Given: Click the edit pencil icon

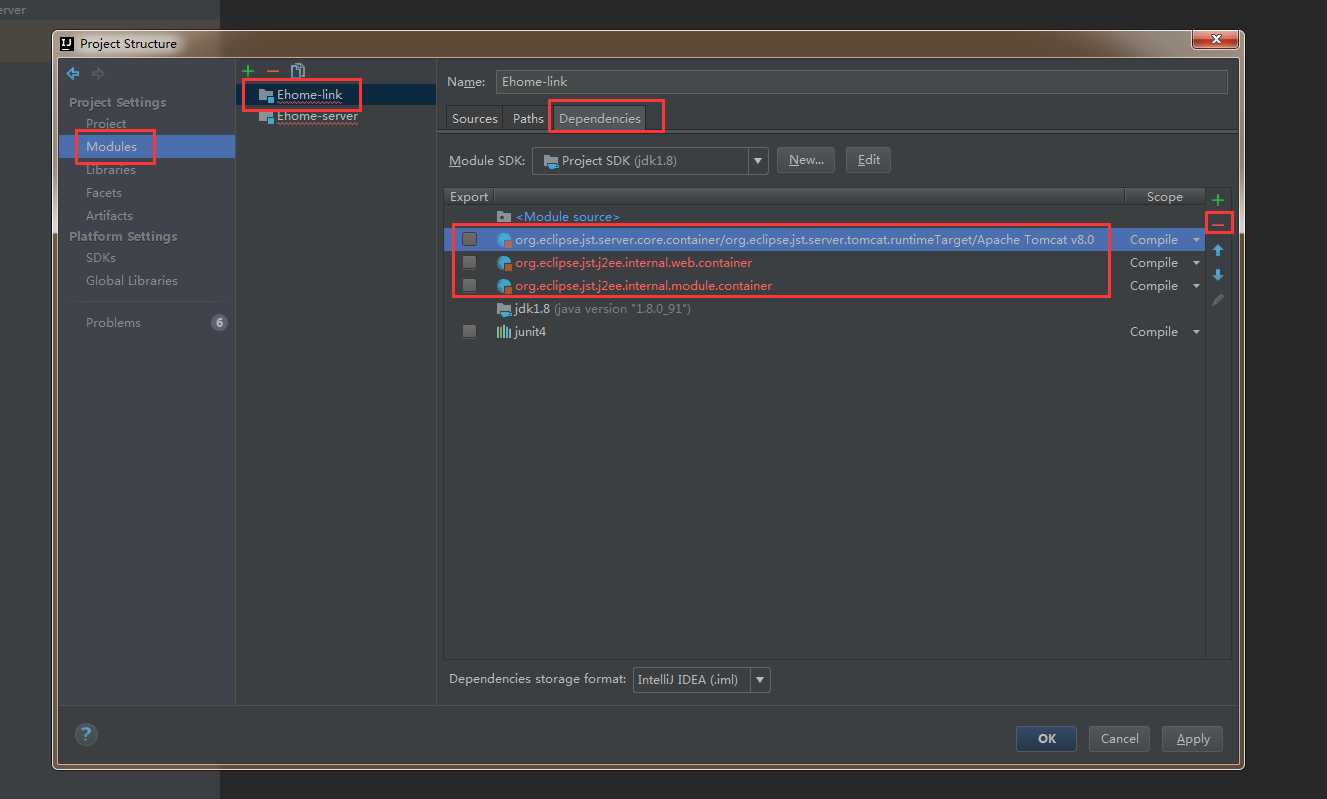Looking at the screenshot, I should tap(1217, 300).
